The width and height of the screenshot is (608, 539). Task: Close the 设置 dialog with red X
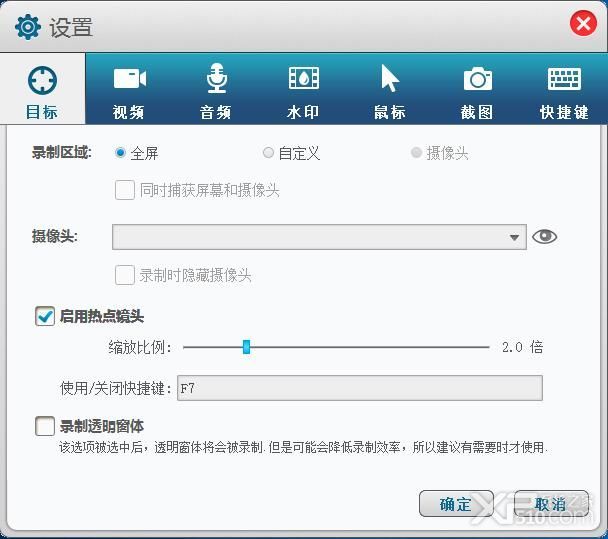(x=583, y=24)
